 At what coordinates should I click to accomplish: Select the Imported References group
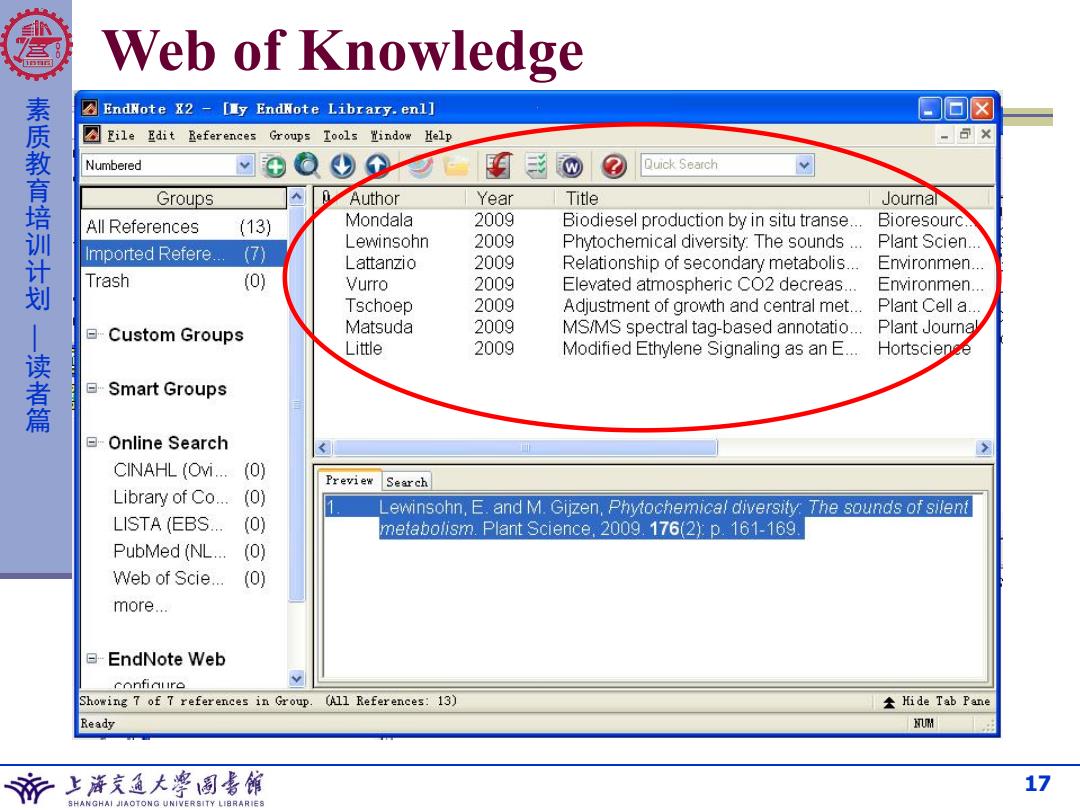point(183,253)
